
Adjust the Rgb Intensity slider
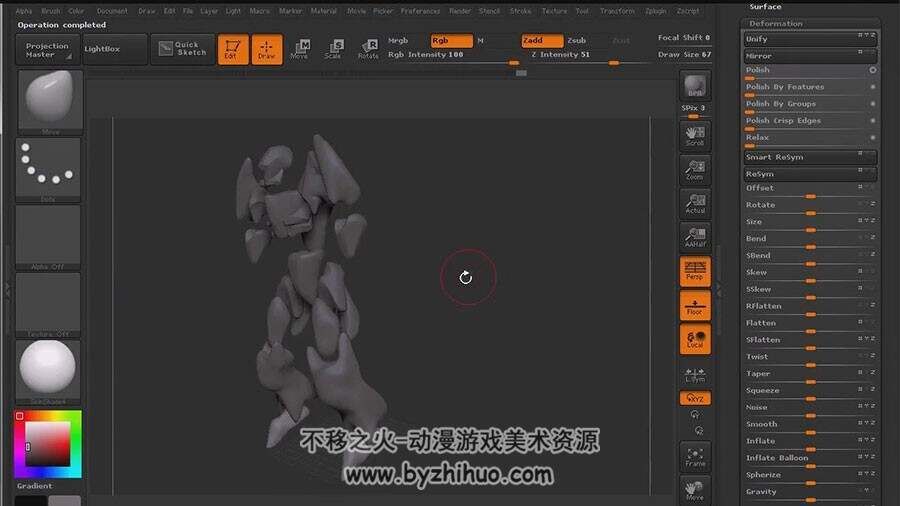(x=453, y=56)
